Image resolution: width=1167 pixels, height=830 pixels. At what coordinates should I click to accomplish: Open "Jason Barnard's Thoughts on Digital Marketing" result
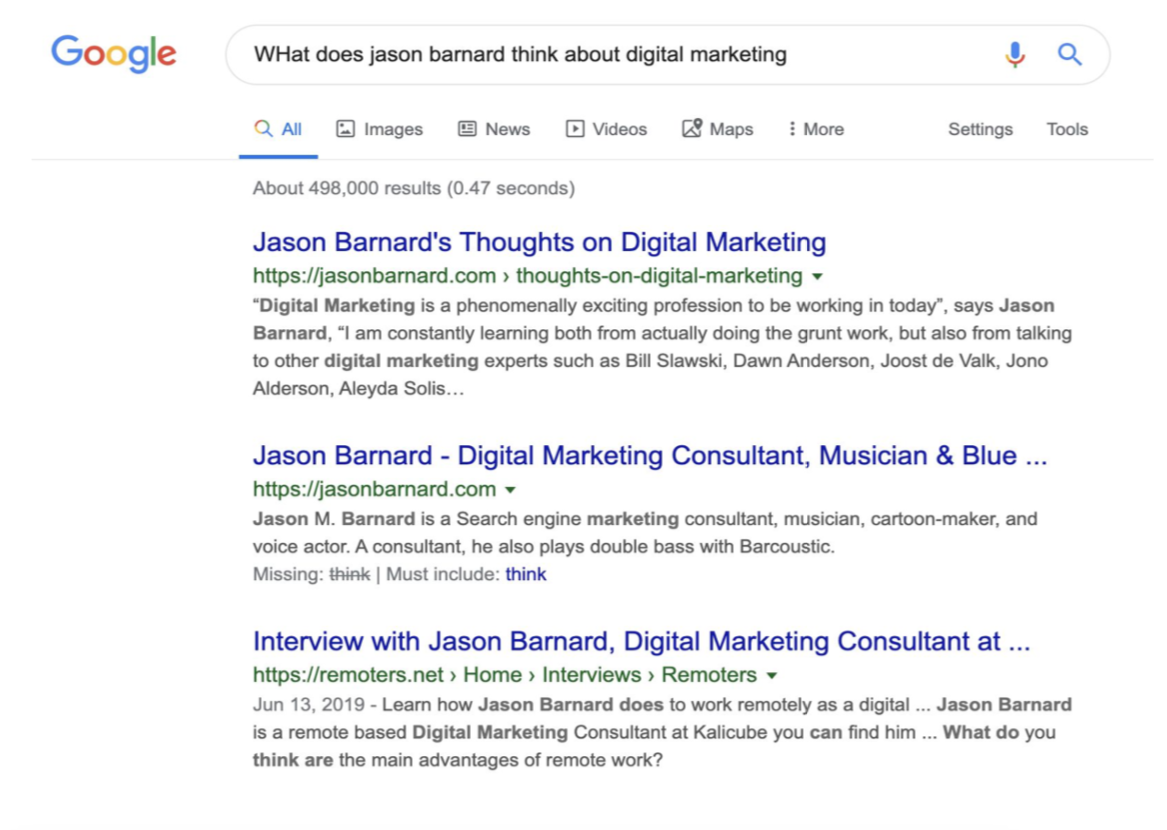point(540,242)
